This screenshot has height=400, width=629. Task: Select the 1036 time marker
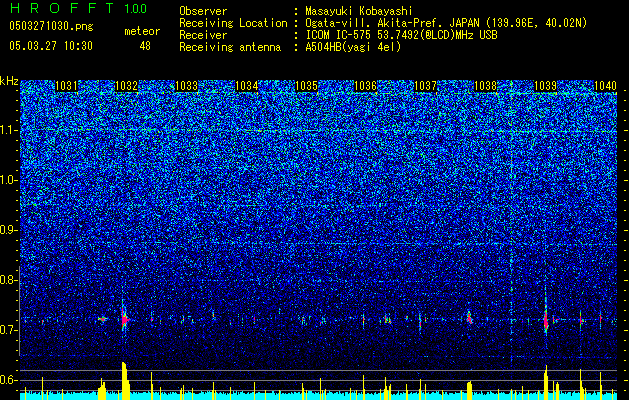366,86
